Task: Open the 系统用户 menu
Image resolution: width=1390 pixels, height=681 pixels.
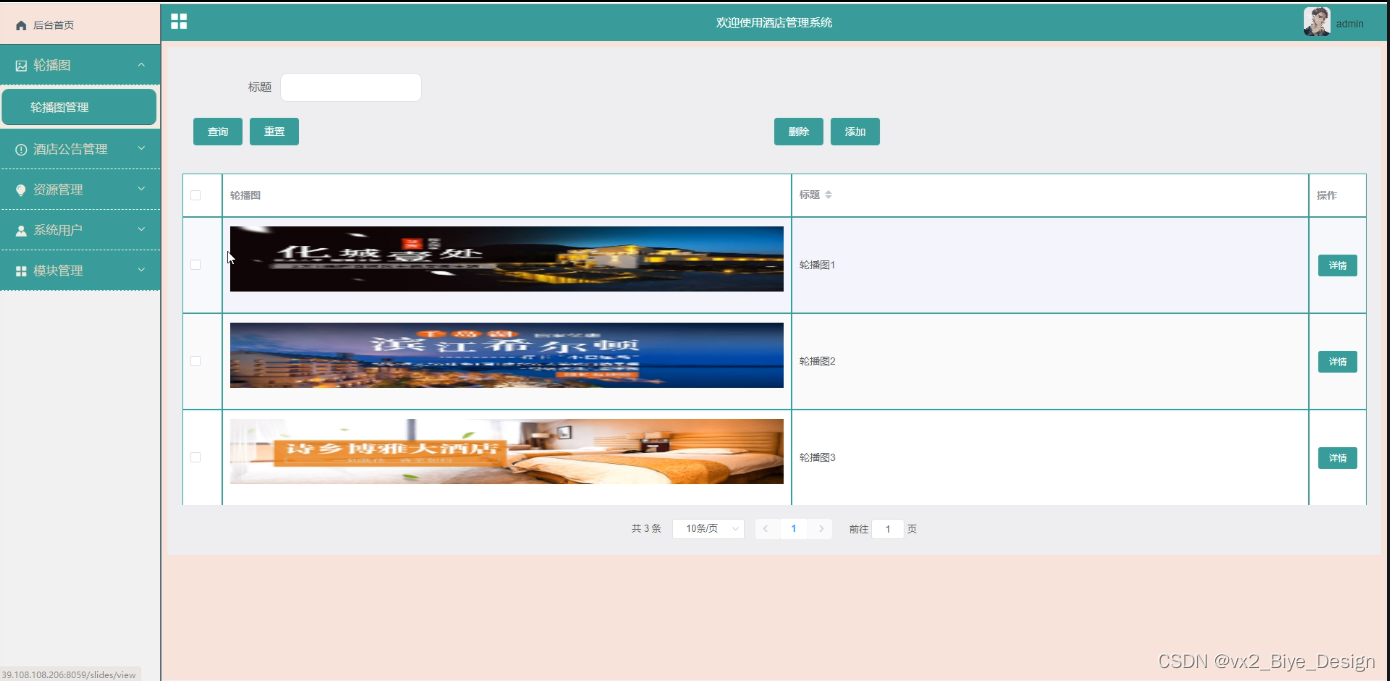Action: [80, 230]
